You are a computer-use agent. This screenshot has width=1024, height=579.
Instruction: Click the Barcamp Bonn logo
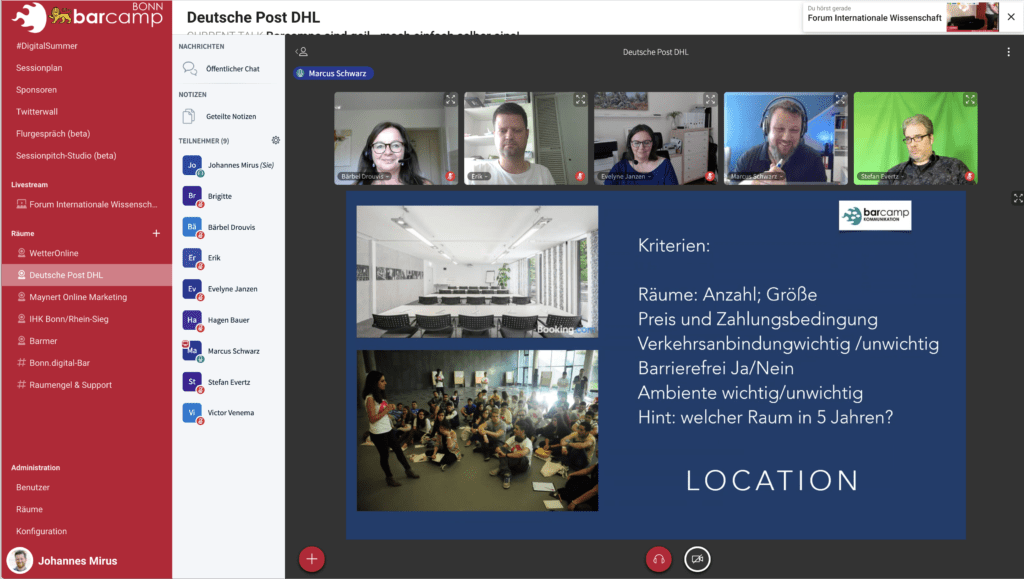pyautogui.click(x=88, y=17)
